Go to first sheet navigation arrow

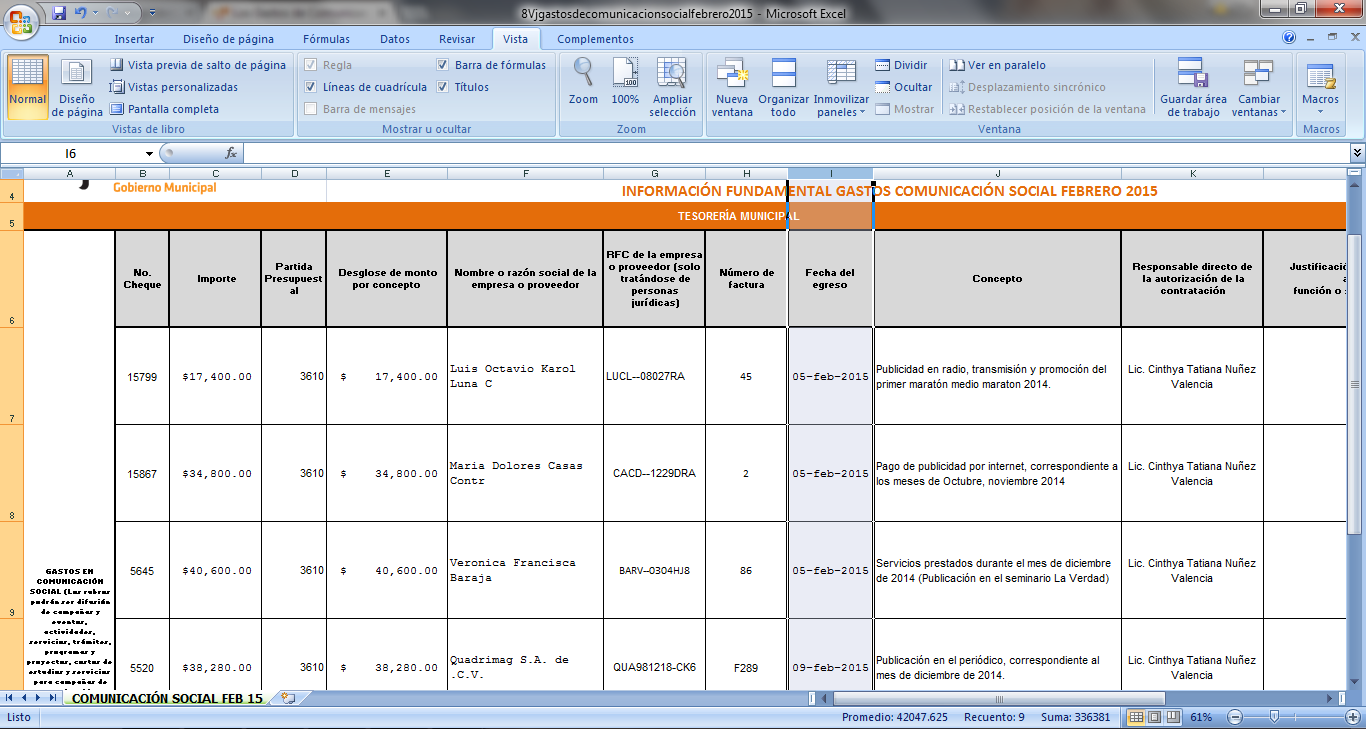[11, 698]
